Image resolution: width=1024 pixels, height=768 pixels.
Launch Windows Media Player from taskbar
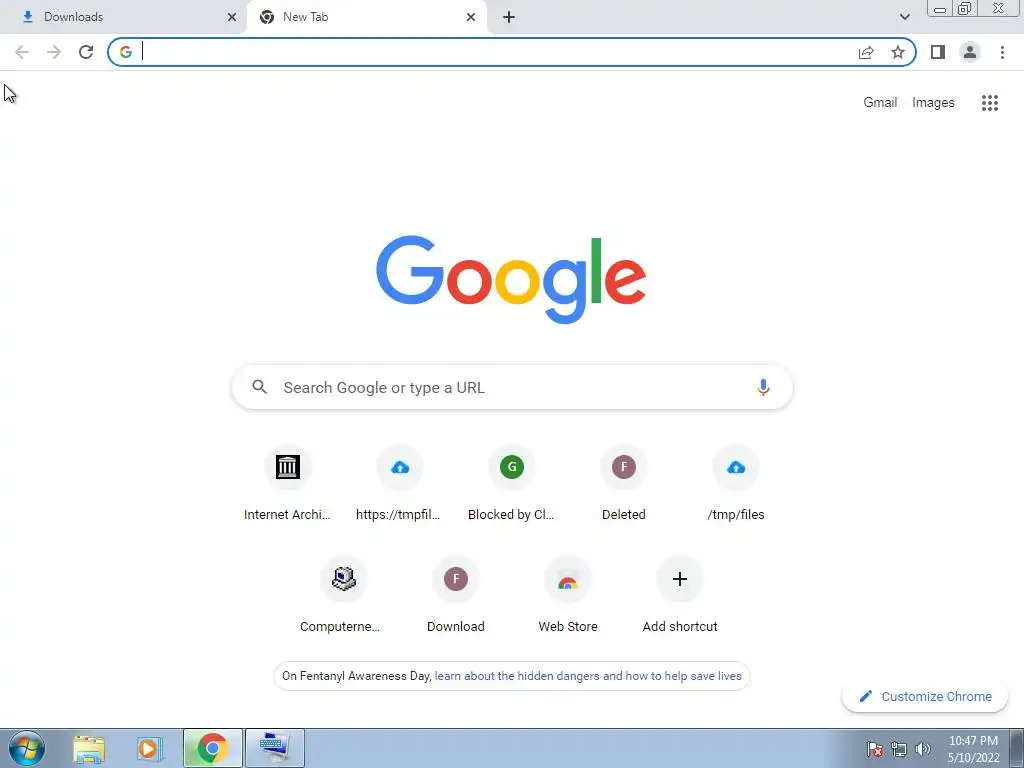150,748
